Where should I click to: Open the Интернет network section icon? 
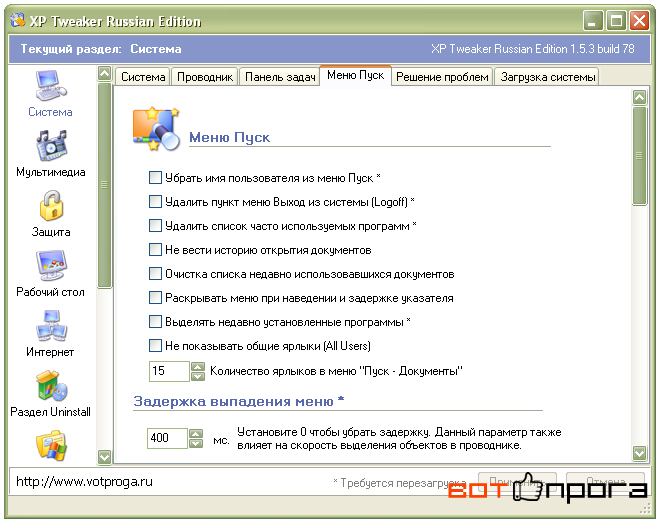(51, 326)
